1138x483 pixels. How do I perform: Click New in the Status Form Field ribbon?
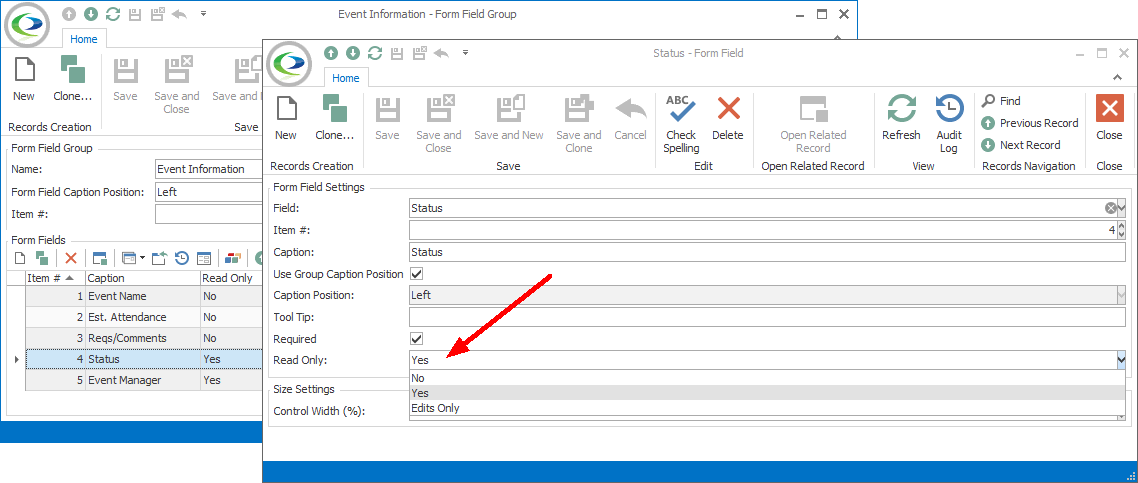click(285, 117)
